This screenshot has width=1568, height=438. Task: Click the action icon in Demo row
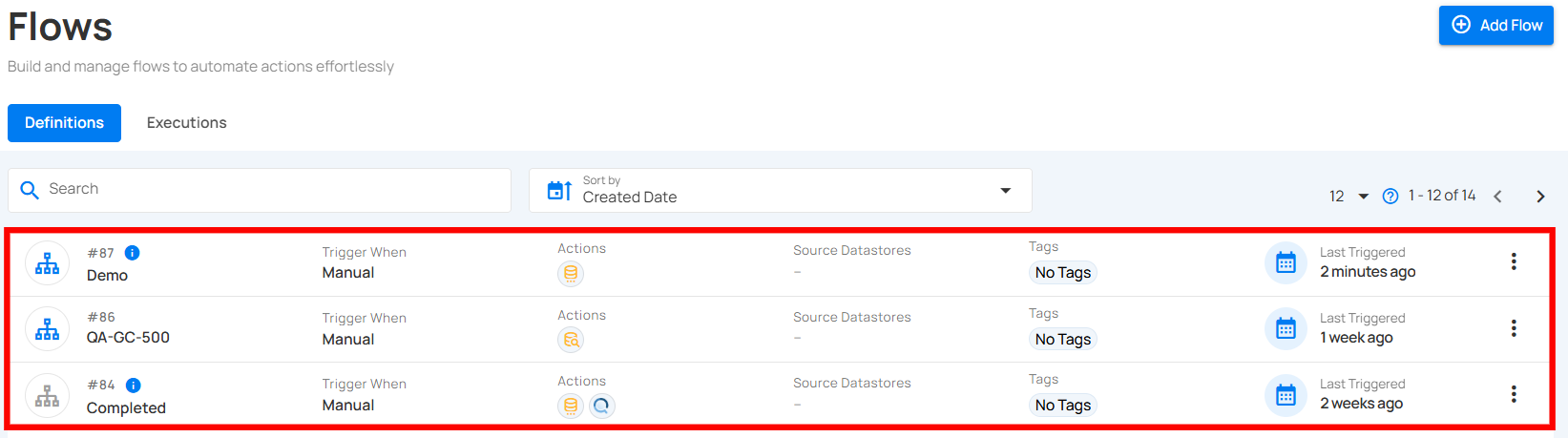tap(571, 274)
